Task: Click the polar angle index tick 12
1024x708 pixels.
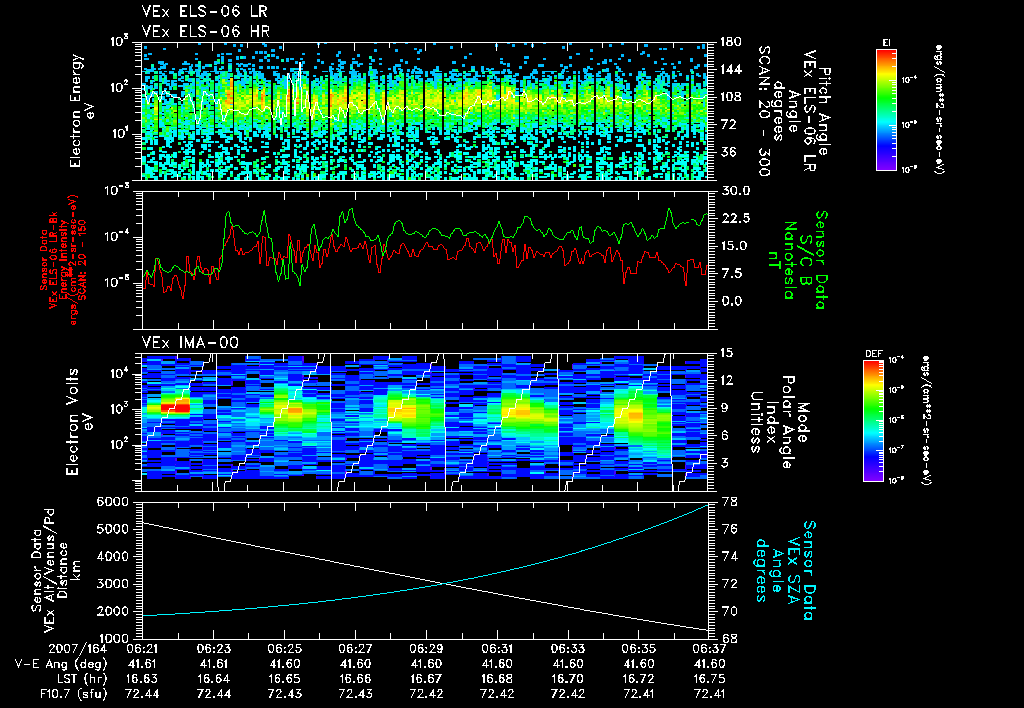Action: pos(727,381)
